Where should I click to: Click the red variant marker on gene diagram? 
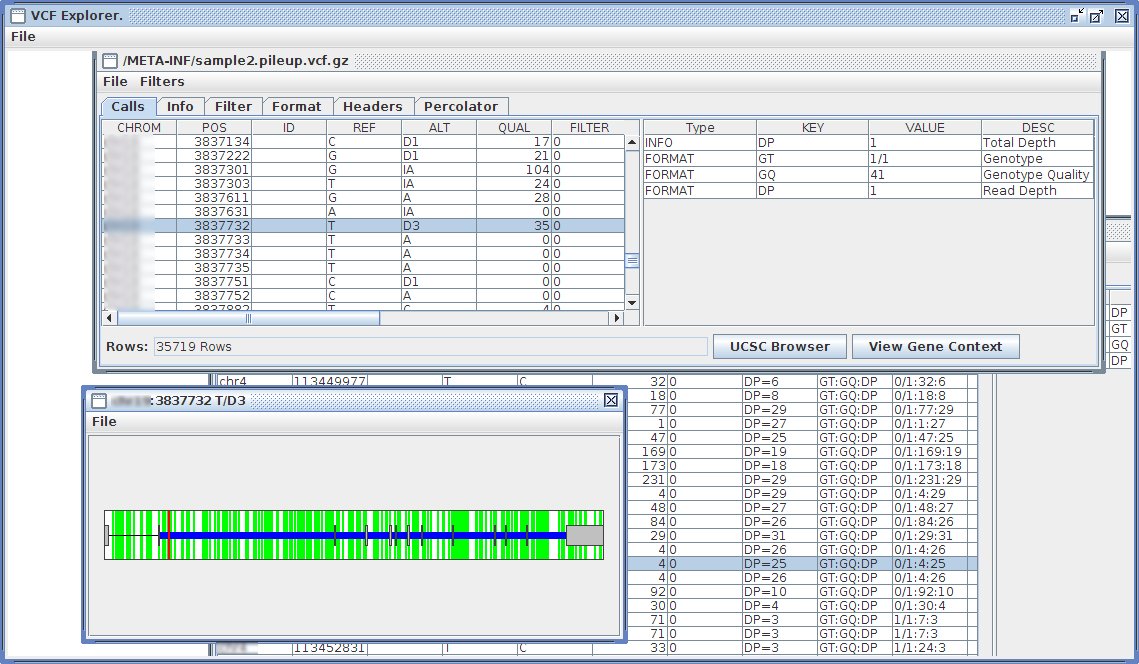click(x=169, y=536)
